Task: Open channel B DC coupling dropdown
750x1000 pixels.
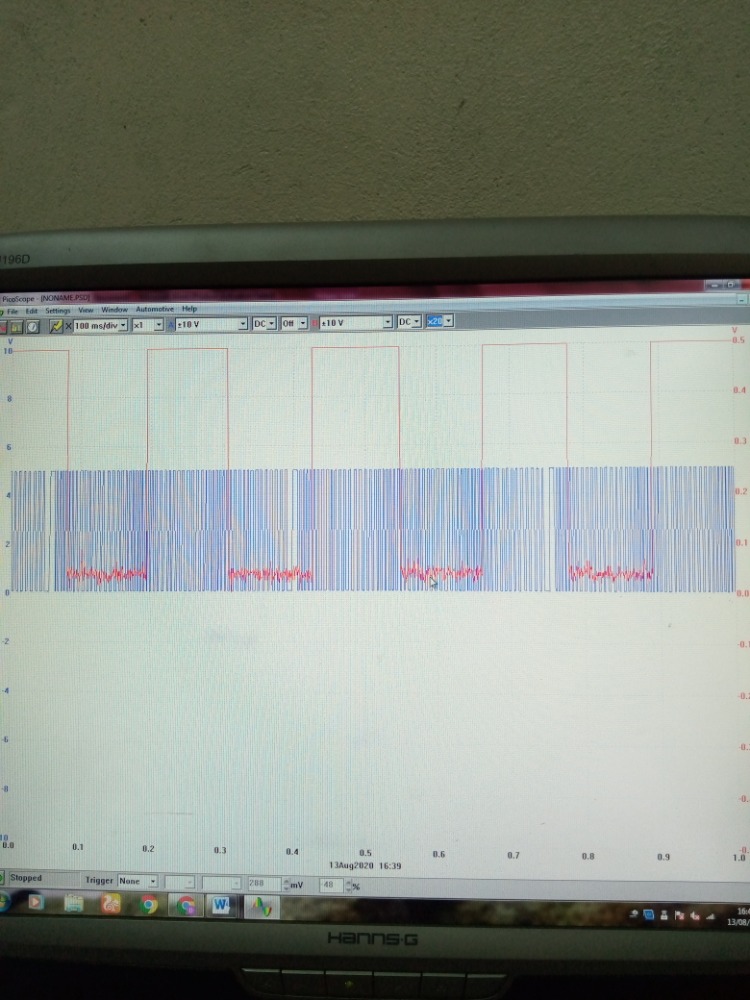Action: (x=409, y=322)
